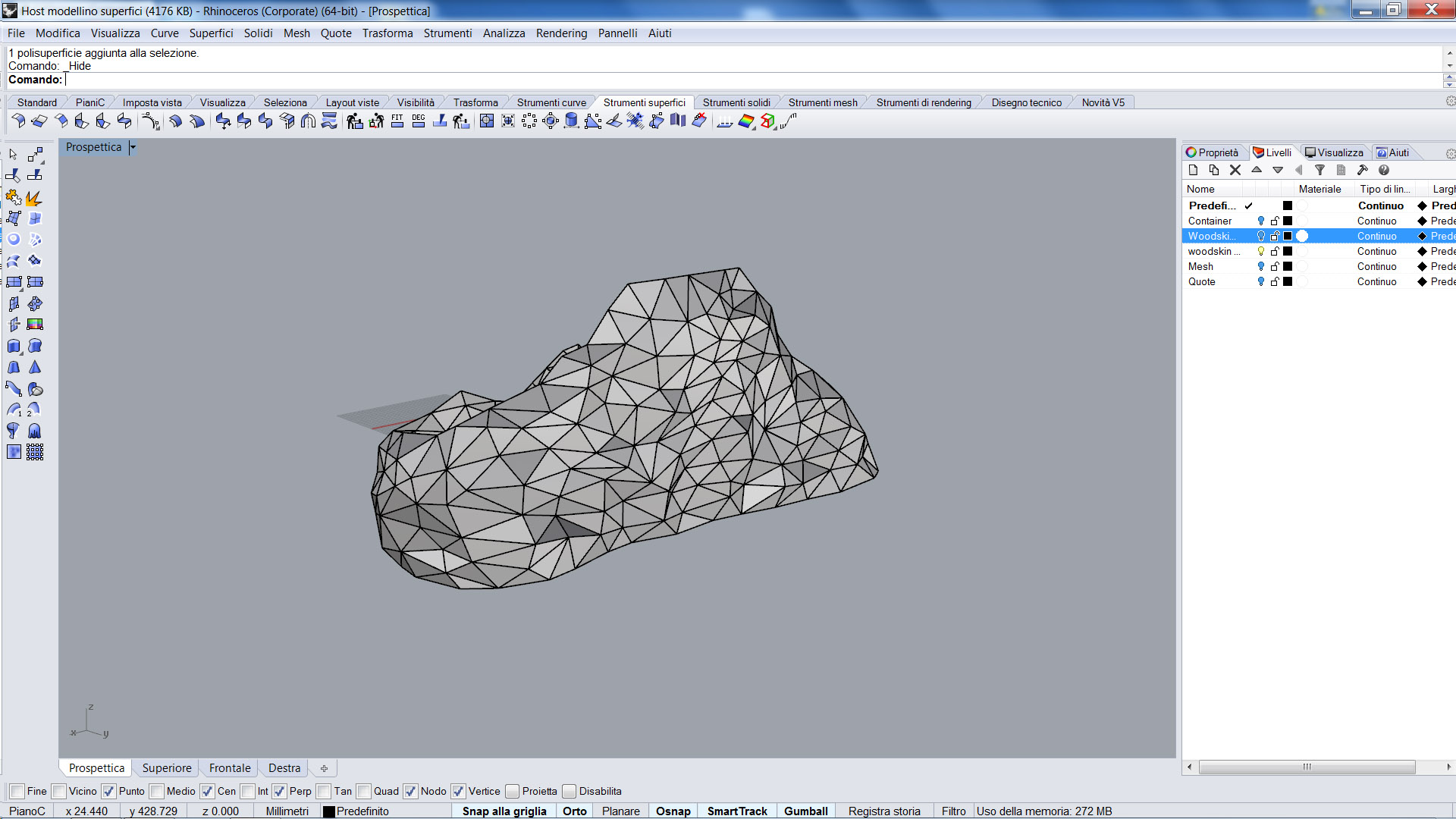The height and width of the screenshot is (819, 1456).
Task: Click the move layer up arrow
Action: (x=1257, y=170)
